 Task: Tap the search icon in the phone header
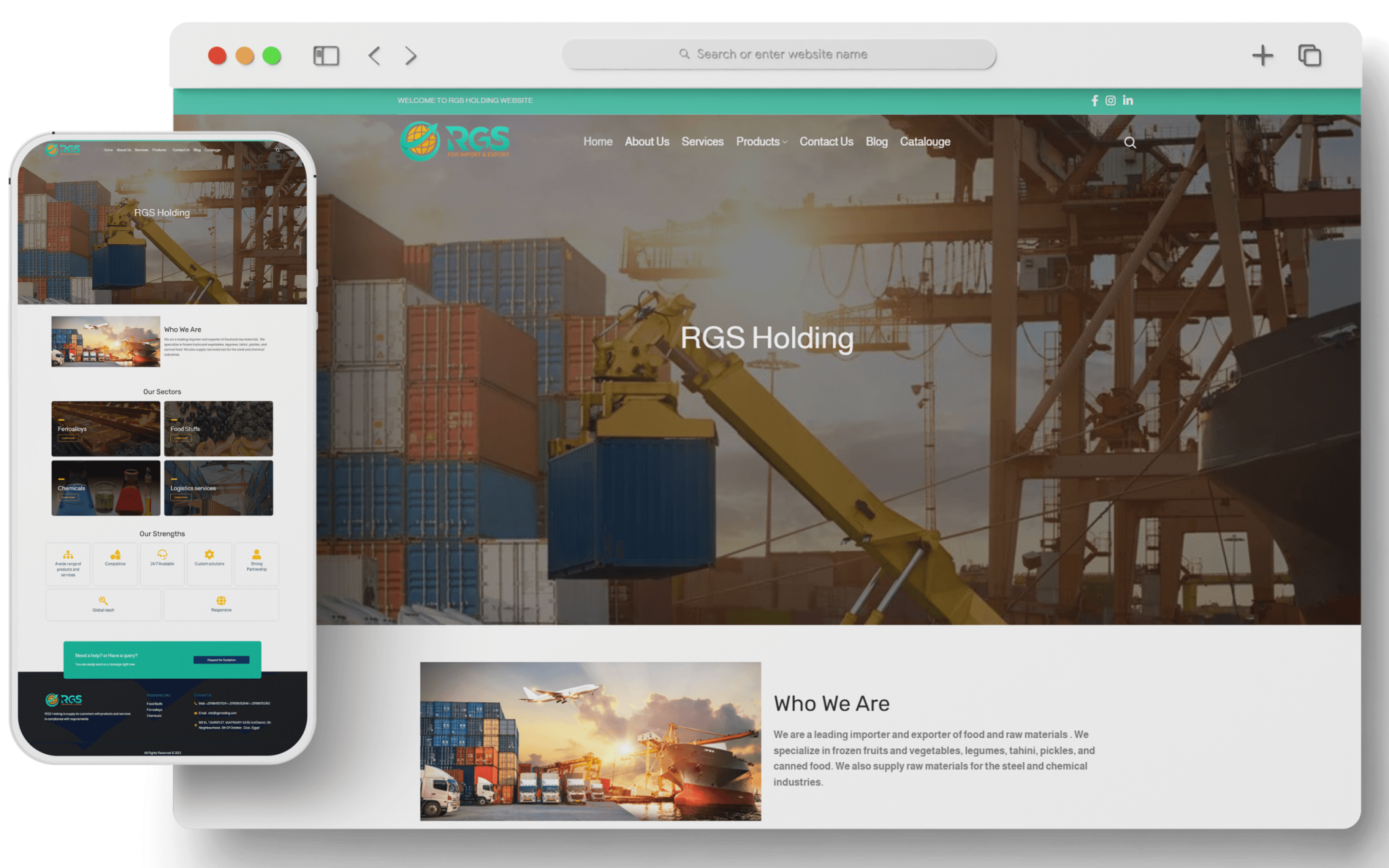tap(277, 150)
